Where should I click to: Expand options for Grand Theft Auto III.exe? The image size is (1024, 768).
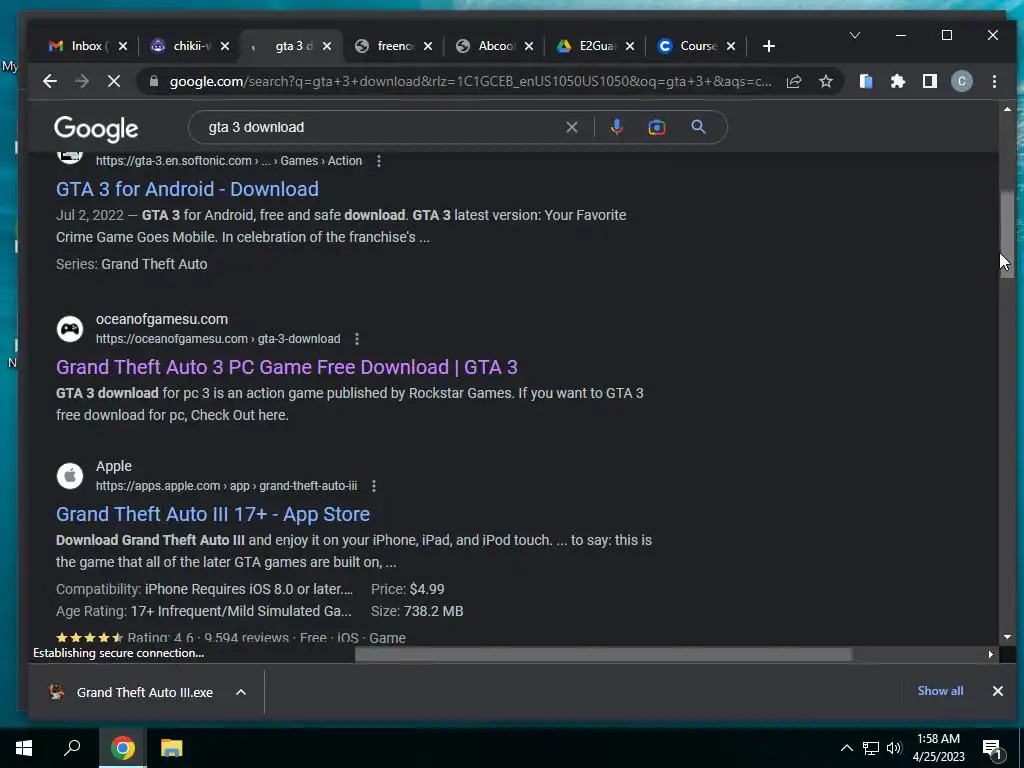coord(241,692)
